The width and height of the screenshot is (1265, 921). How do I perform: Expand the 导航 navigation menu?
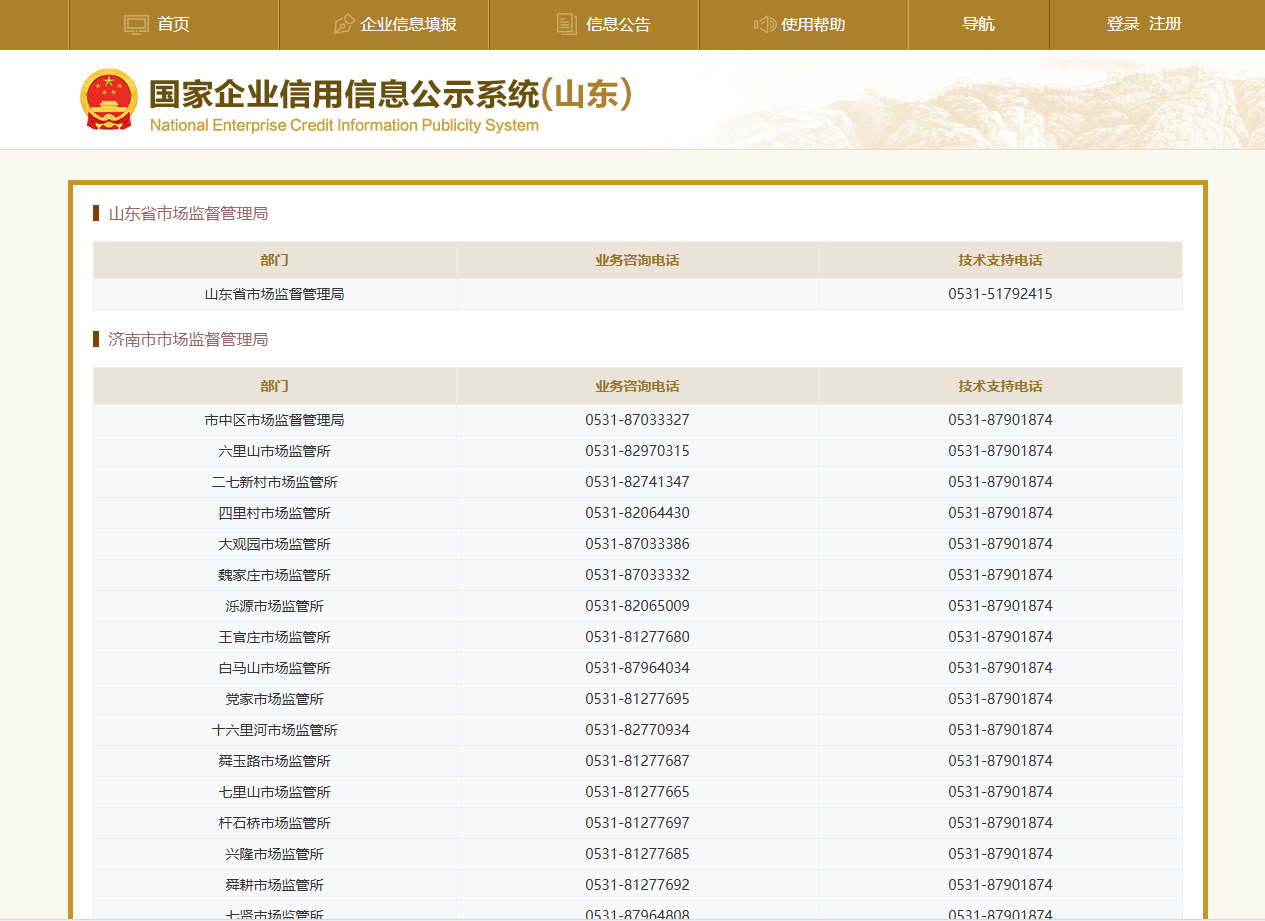978,24
